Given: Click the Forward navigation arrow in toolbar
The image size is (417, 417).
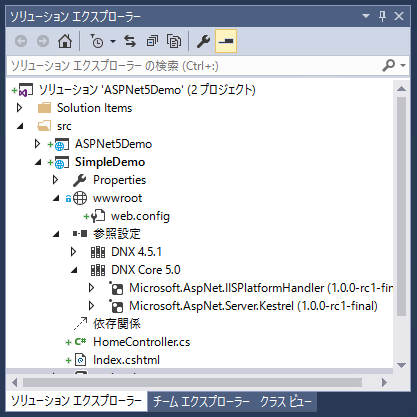Looking at the screenshot, I should pos(43,41).
